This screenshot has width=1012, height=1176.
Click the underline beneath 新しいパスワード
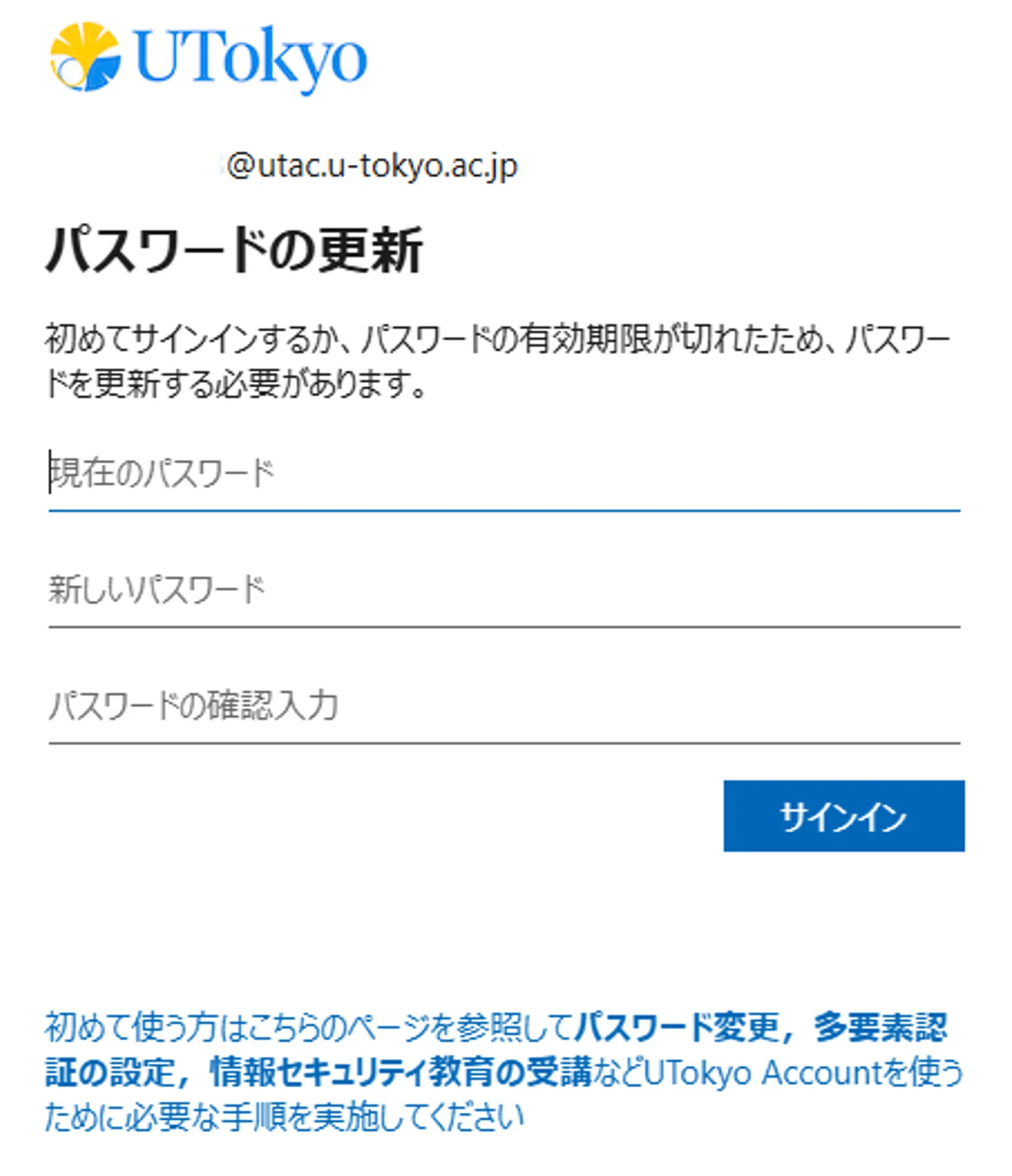coord(504,627)
